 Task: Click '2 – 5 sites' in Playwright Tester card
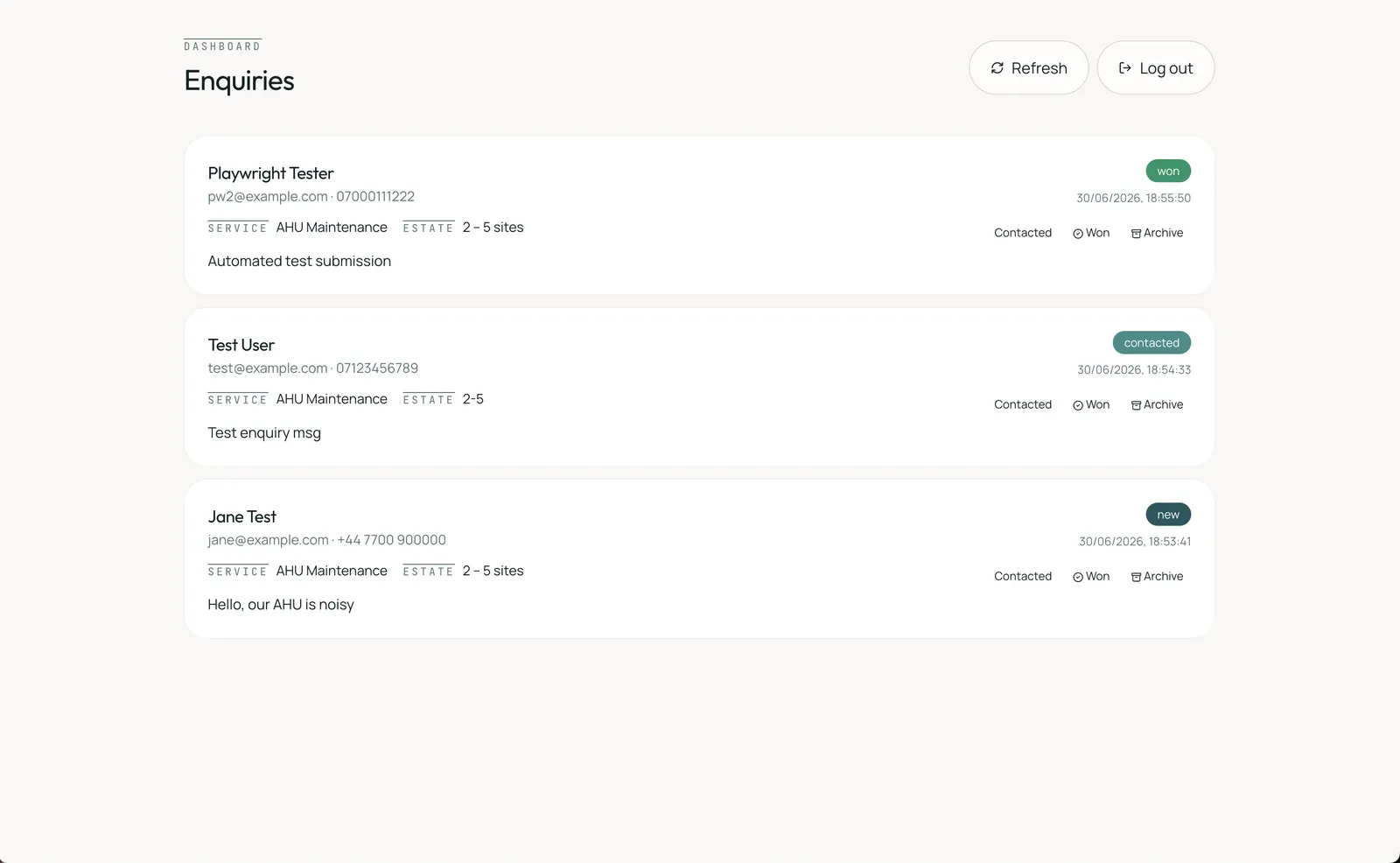coord(493,228)
